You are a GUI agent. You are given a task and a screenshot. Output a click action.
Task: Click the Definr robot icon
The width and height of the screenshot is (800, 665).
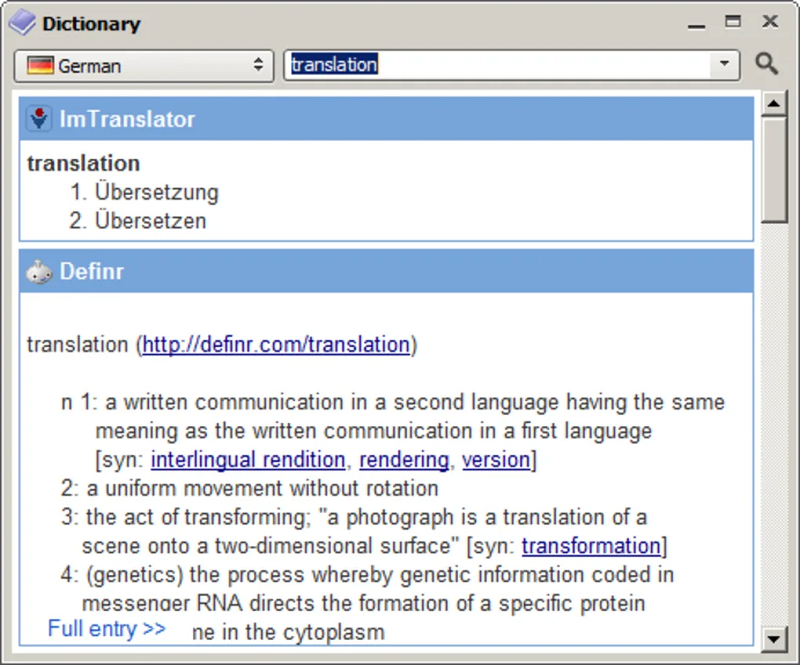pos(39,271)
